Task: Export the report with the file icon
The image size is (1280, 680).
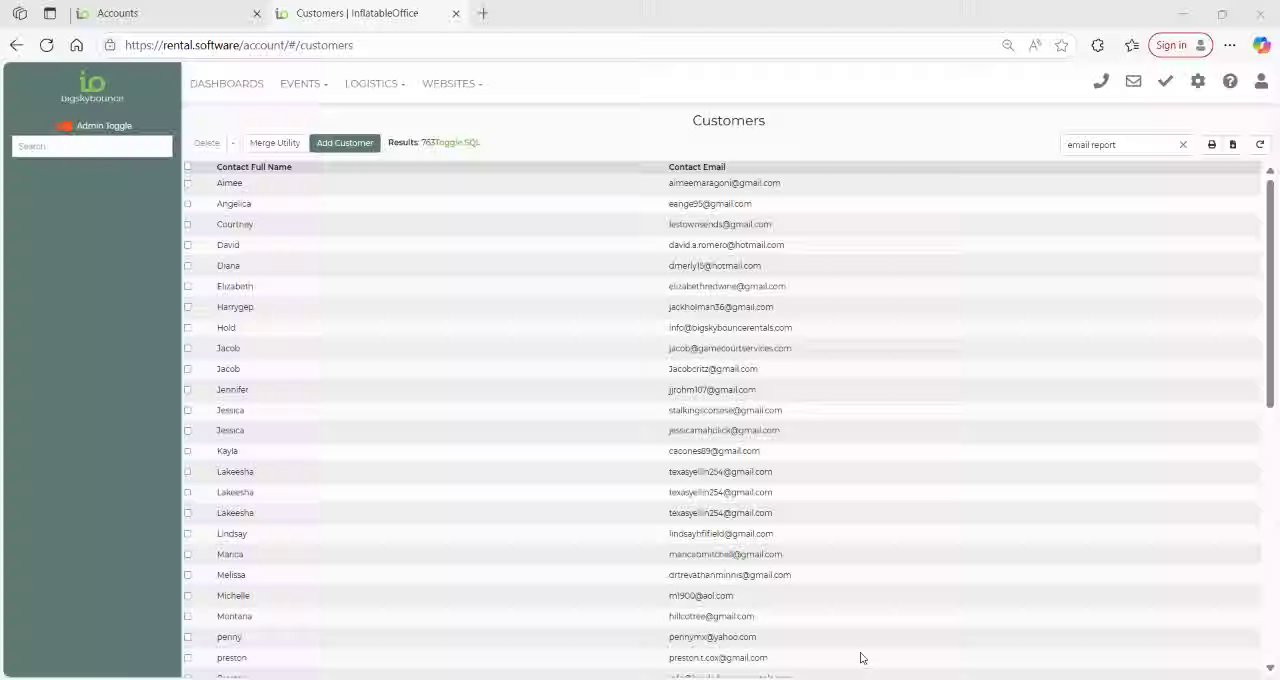Action: point(1233,145)
